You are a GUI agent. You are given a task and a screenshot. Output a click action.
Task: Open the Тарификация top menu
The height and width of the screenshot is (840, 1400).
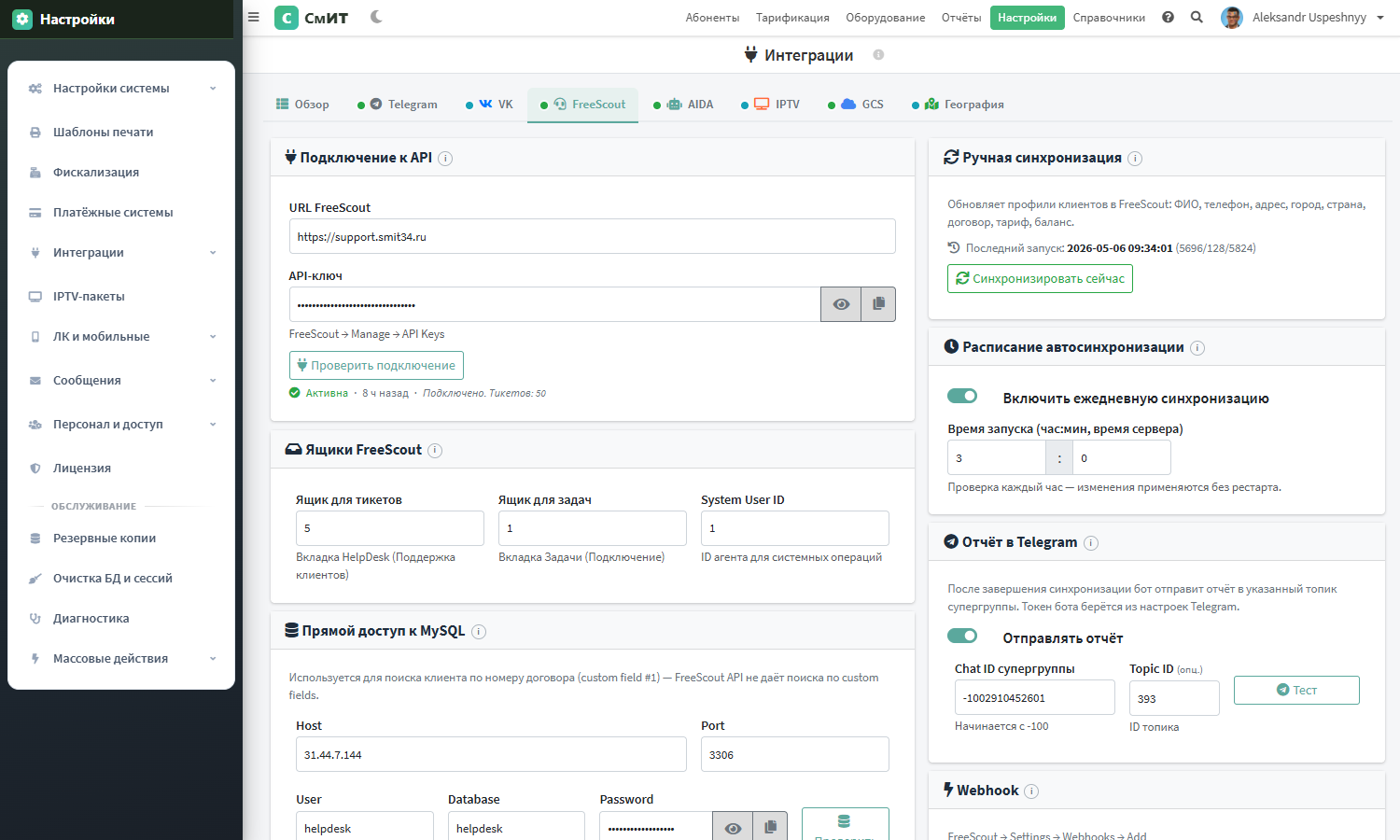[792, 18]
